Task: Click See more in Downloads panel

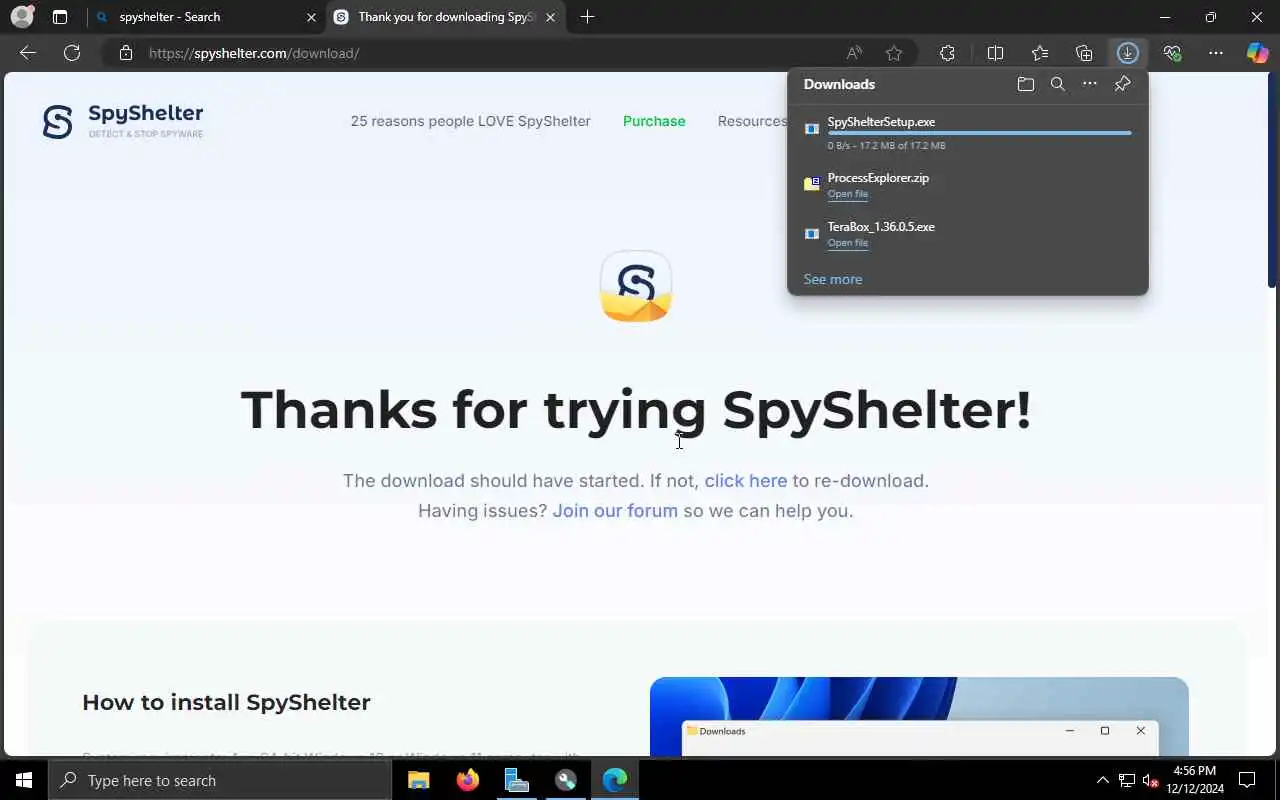Action: (833, 279)
